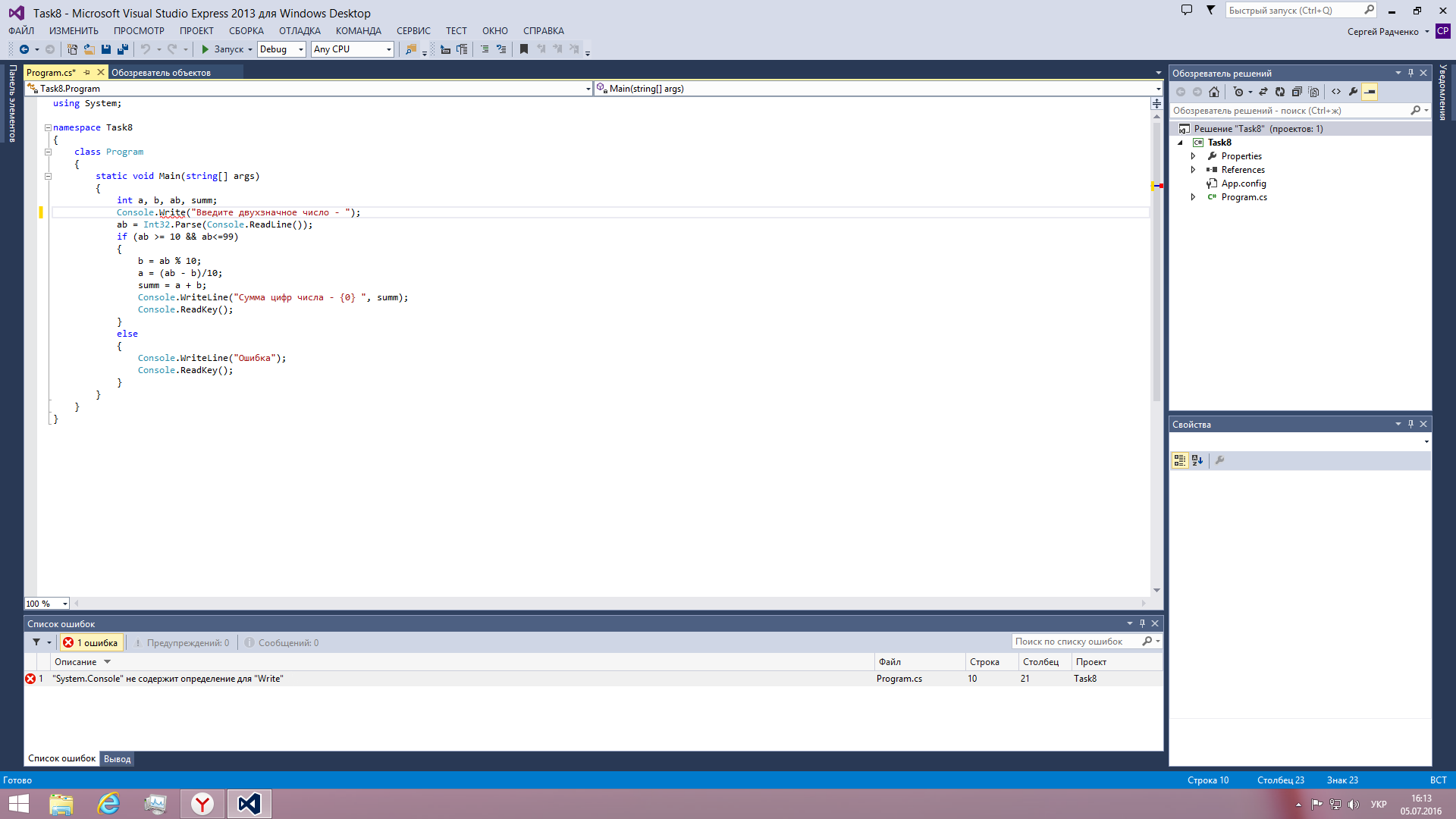The height and width of the screenshot is (819, 1456).
Task: Toggle the '1 ошибка' errors filter
Action: [x=91, y=643]
